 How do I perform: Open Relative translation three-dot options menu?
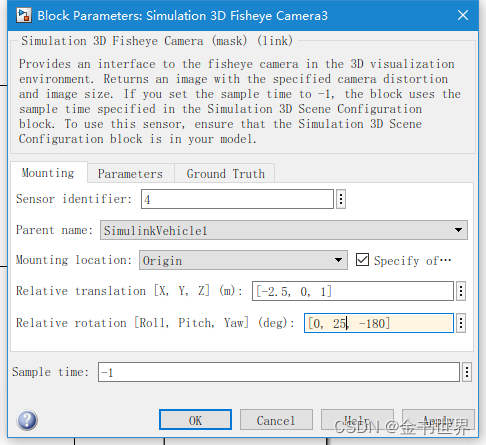461,291
